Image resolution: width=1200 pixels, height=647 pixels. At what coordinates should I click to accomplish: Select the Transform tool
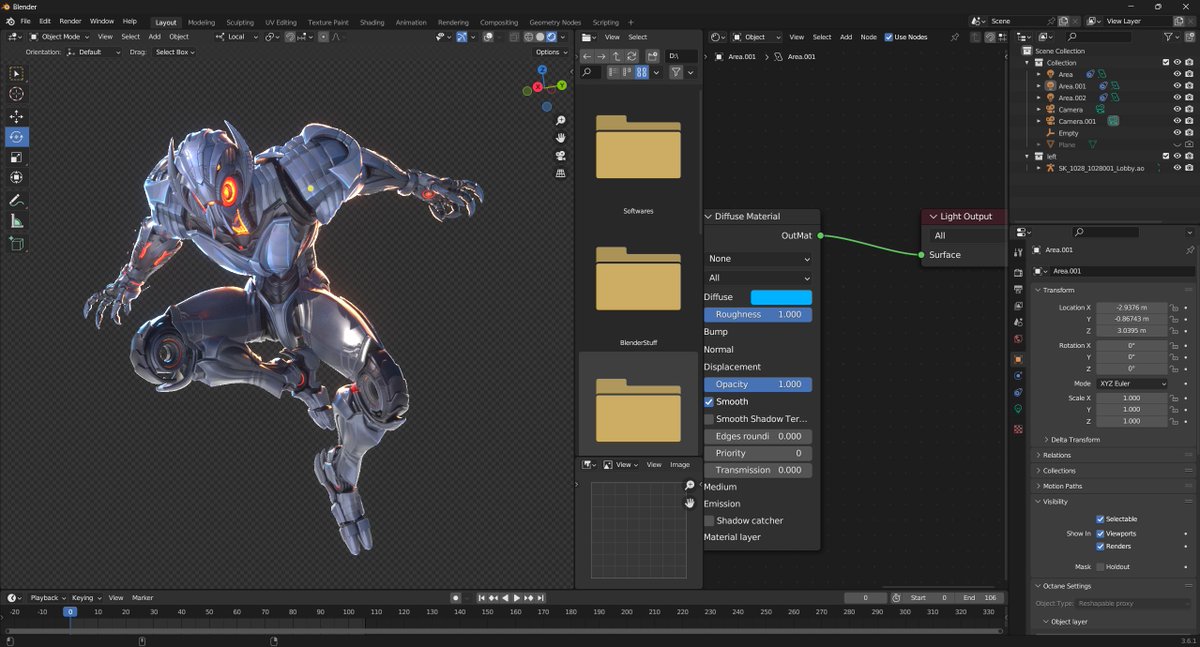click(x=17, y=177)
